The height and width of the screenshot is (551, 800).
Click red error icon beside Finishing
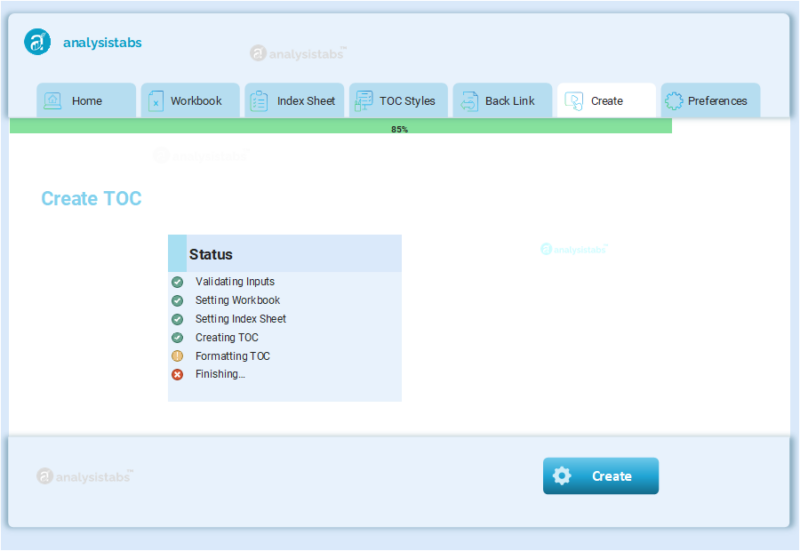(177, 374)
